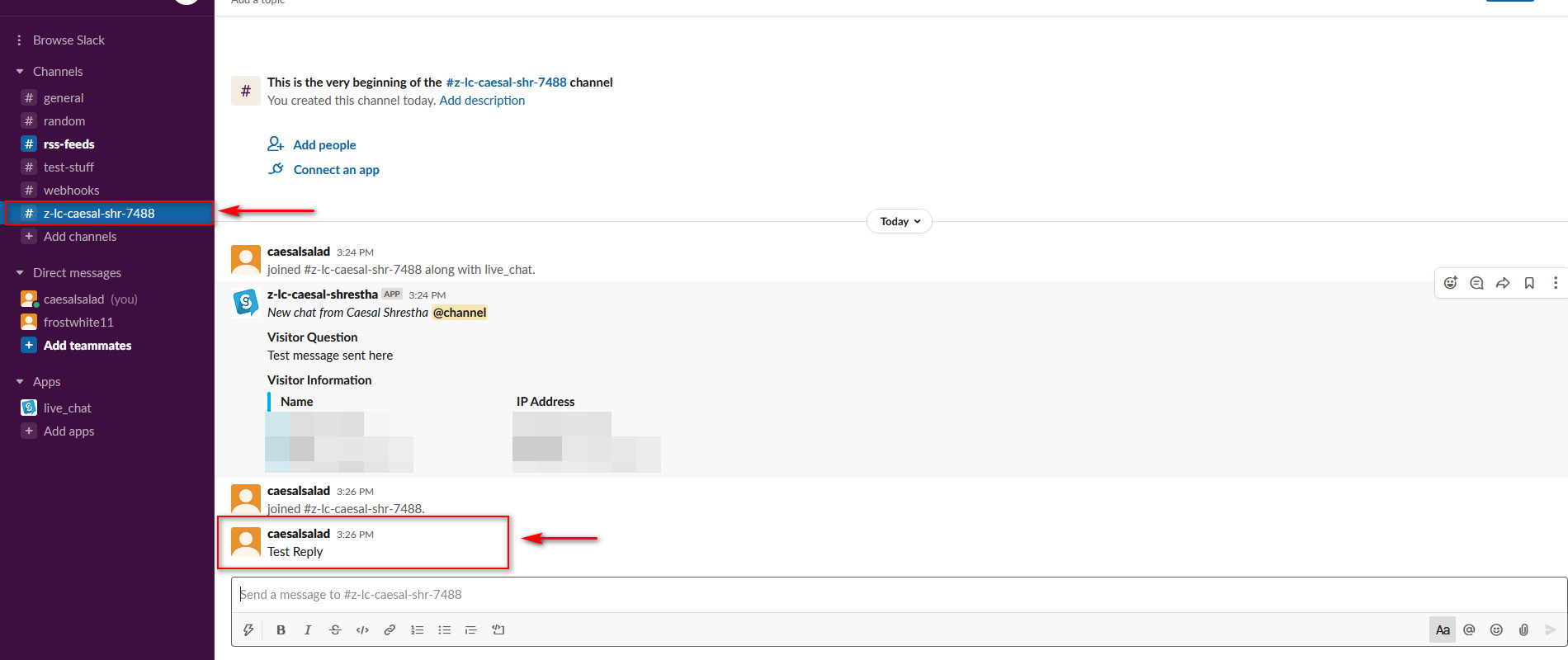
Task: Open direct message with caesalsalad (you)
Action: (91, 299)
